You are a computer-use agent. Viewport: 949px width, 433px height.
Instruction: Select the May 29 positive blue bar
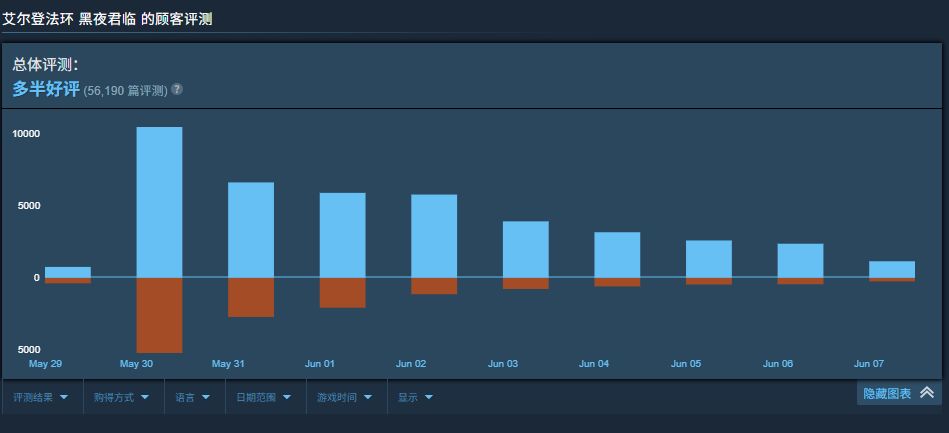pyautogui.click(x=68, y=272)
